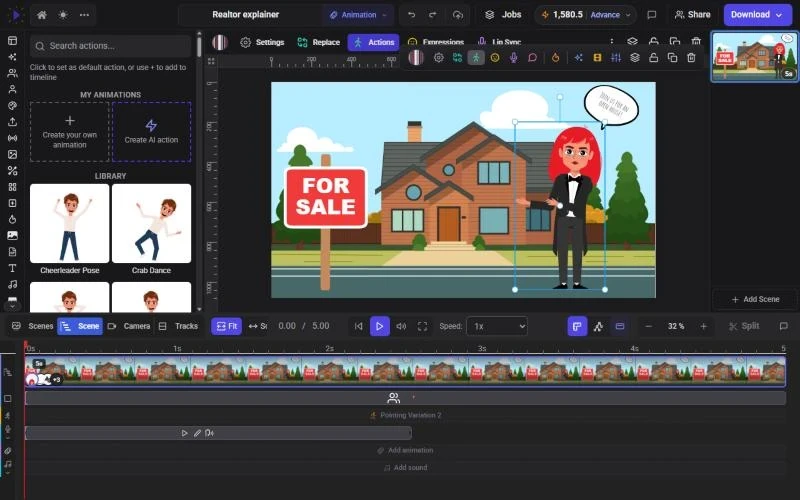Open the Animation mode dropdown
Viewport: 800px width, 500px height.
click(358, 15)
